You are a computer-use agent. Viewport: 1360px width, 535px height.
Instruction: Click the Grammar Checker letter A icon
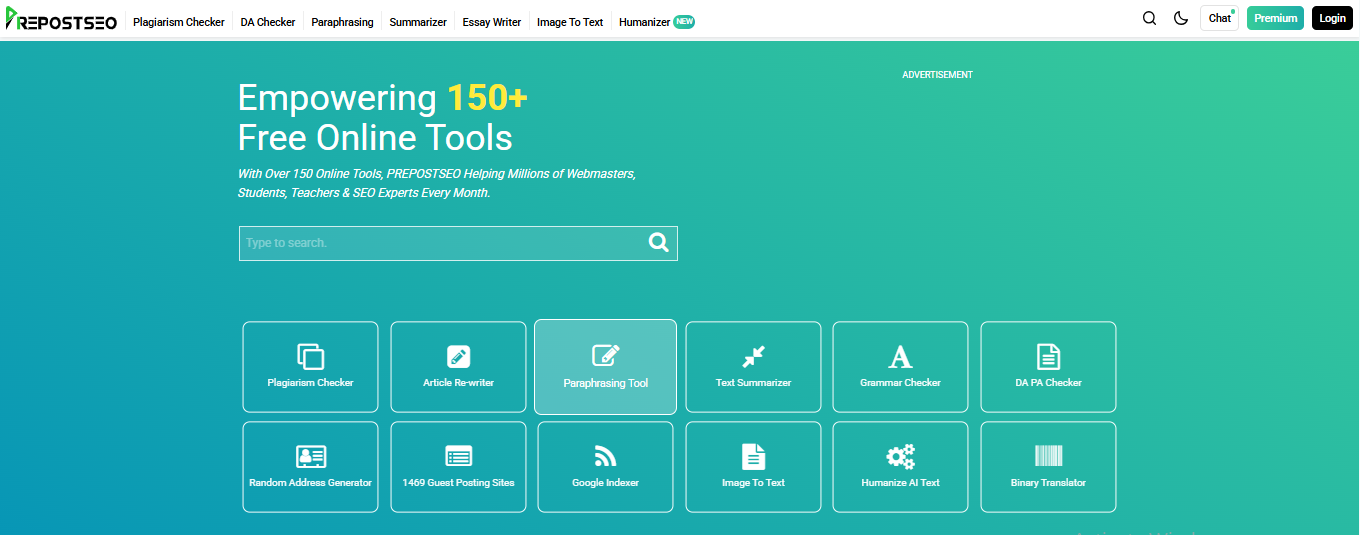point(900,356)
